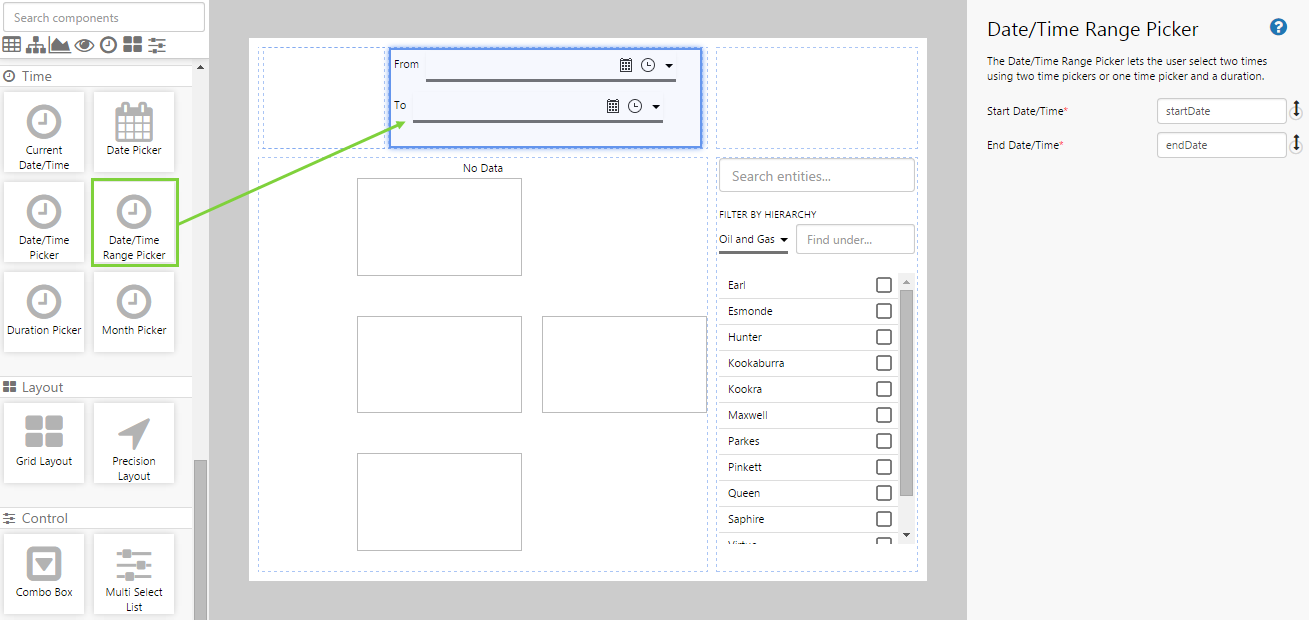Filter palette by layout grid icon
Viewport: 1309px width, 620px height.
tap(133, 45)
